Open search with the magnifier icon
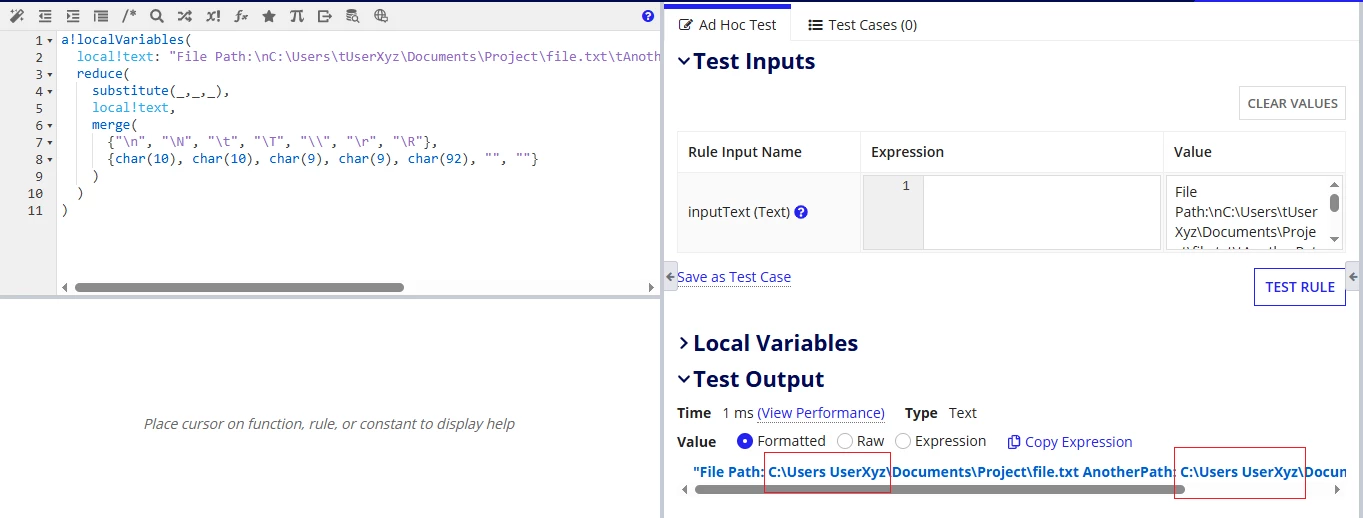 pos(157,16)
